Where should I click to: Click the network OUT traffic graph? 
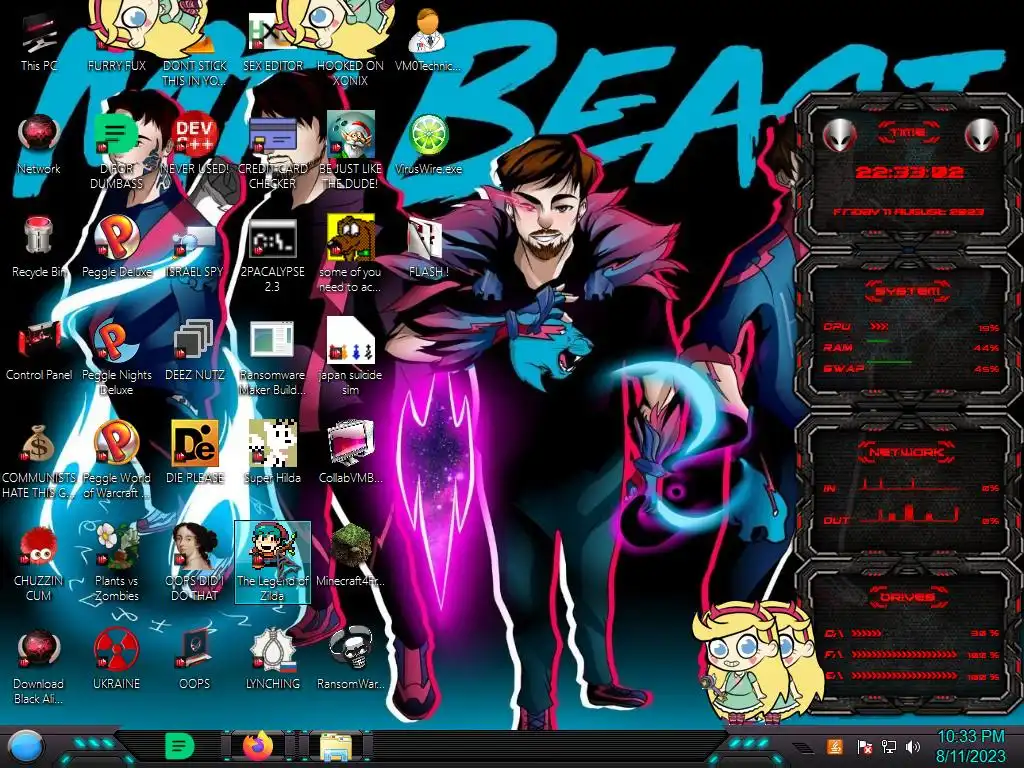pos(910,515)
